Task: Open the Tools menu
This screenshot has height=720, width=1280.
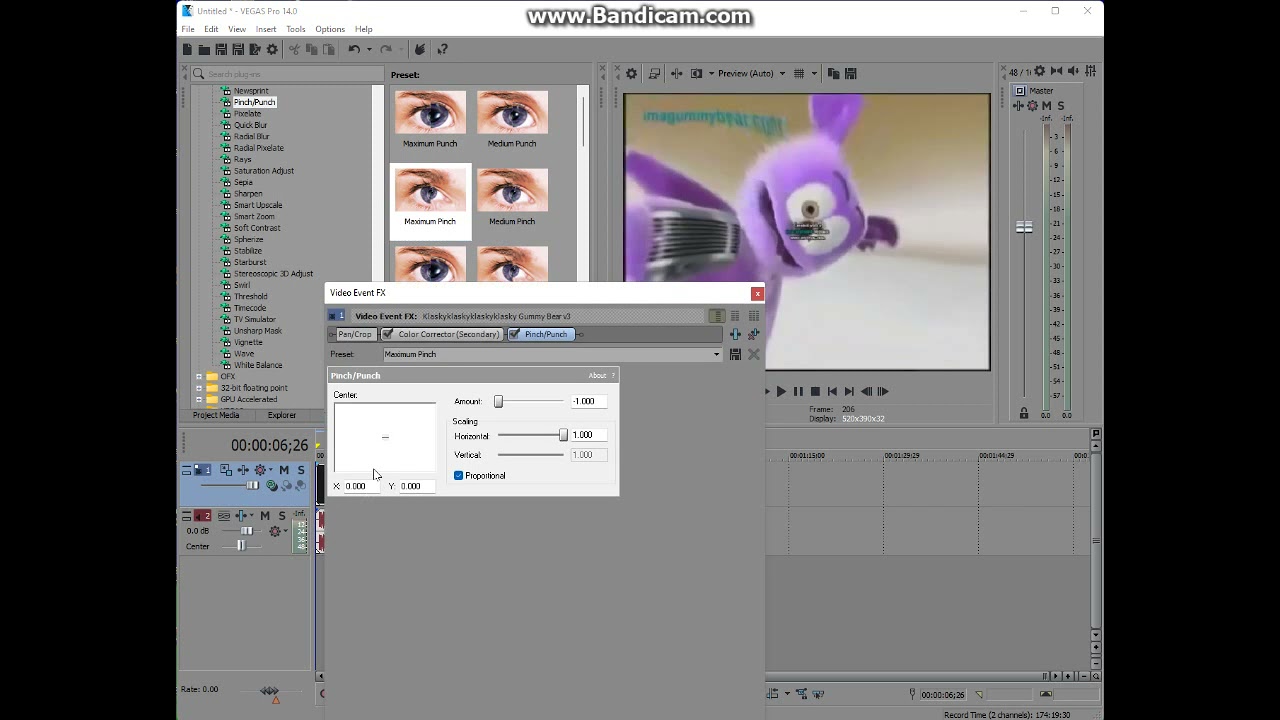Action: click(296, 29)
